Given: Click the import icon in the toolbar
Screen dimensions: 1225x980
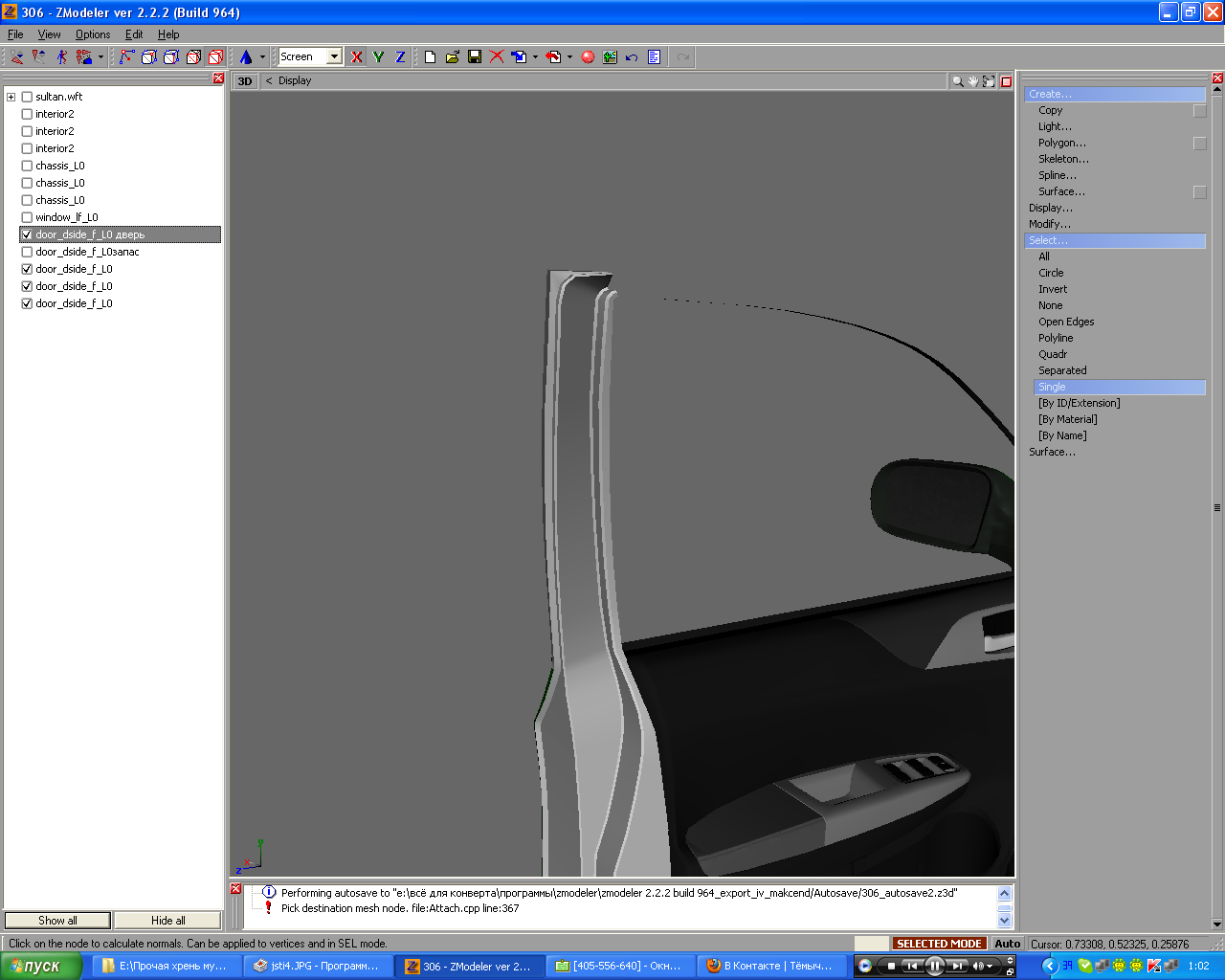Looking at the screenshot, I should tap(519, 57).
